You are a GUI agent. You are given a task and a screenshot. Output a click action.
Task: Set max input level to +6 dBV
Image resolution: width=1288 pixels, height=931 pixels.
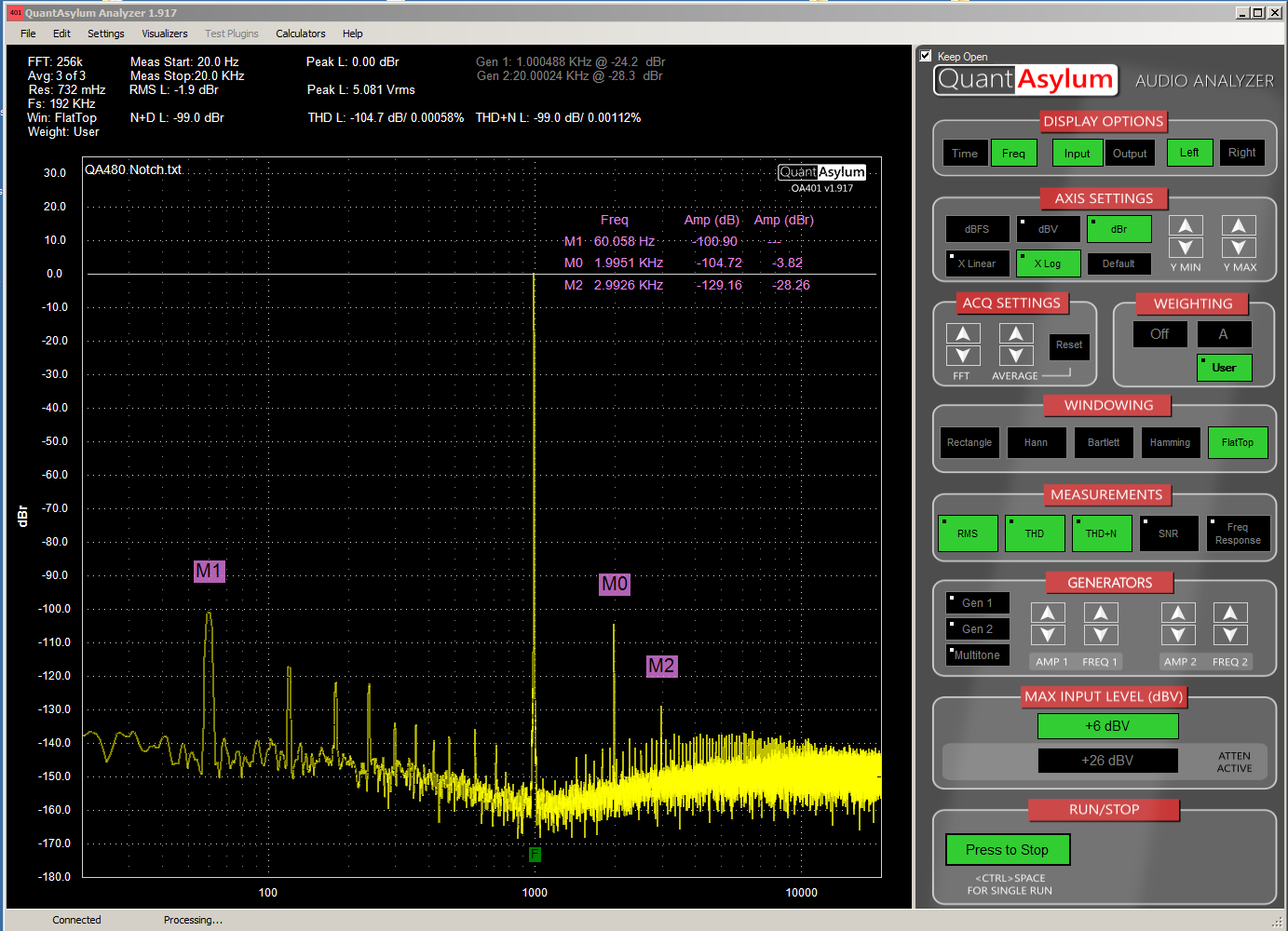pyautogui.click(x=1107, y=726)
